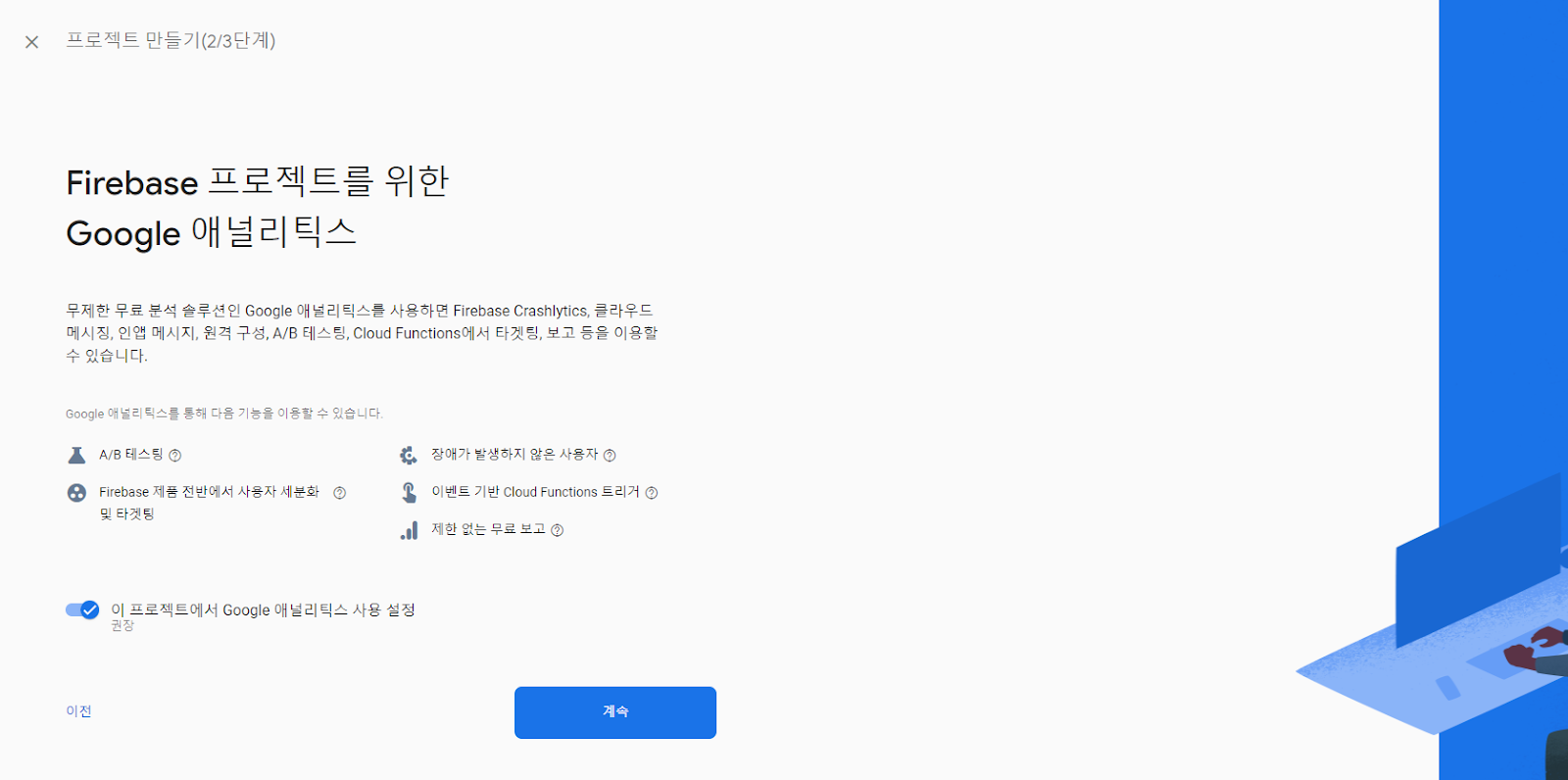1568x780 pixels.
Task: Click the 권장 label under the toggle
Action: coord(122,626)
